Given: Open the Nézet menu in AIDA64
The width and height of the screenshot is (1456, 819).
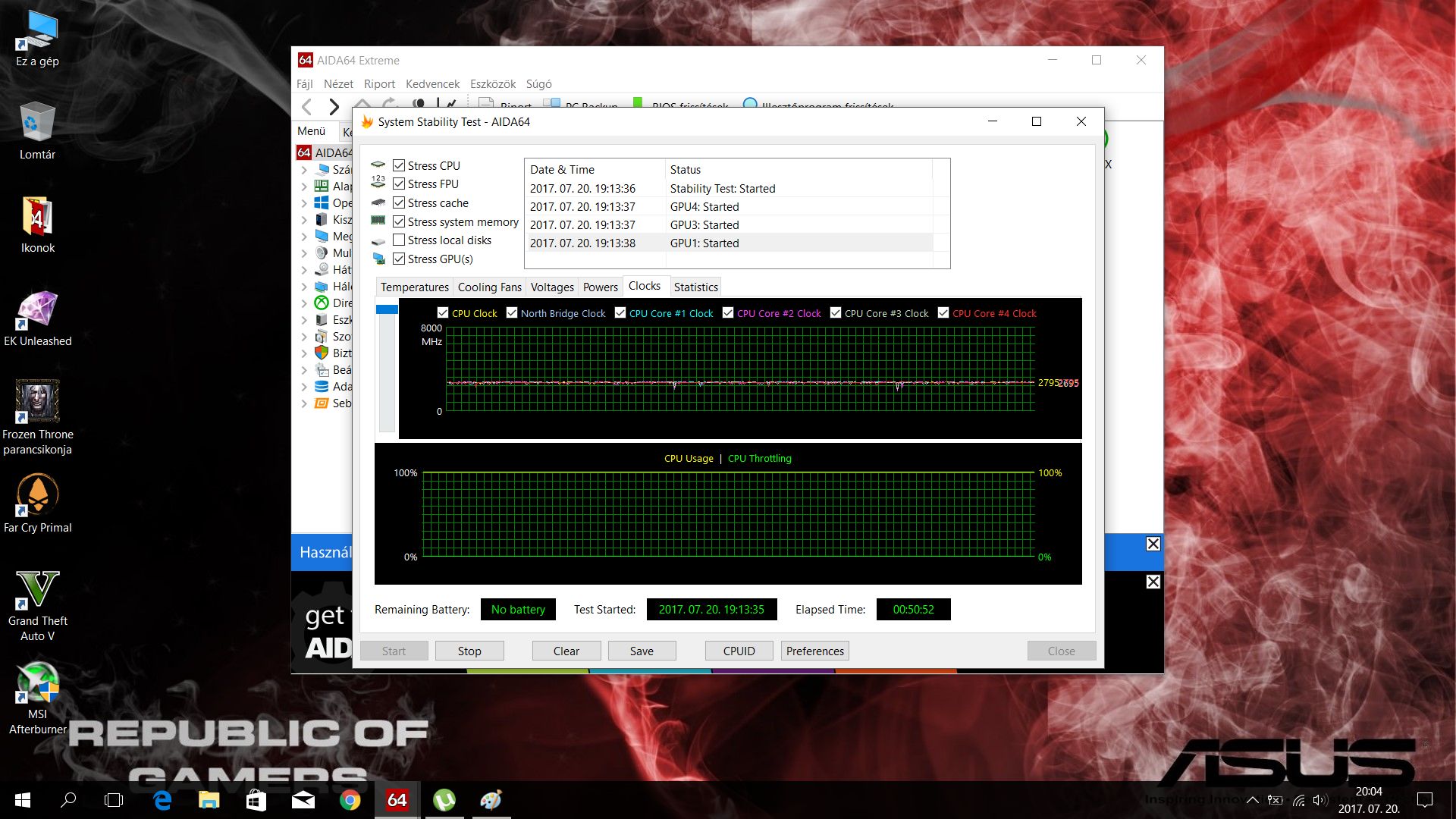Looking at the screenshot, I should click(338, 84).
